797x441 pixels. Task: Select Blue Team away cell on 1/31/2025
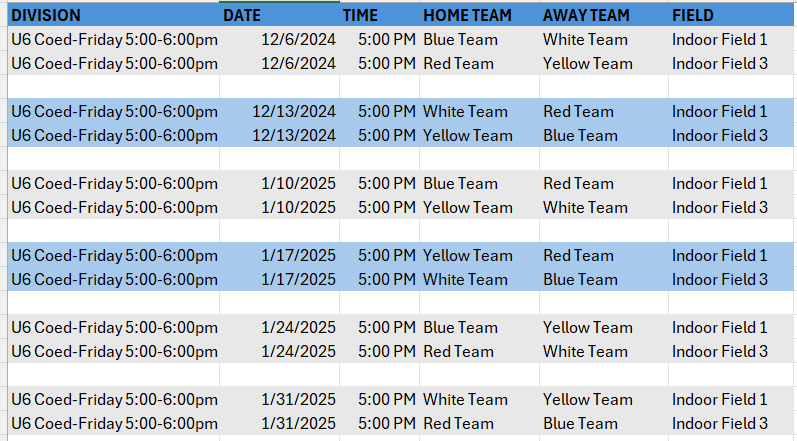[604, 424]
